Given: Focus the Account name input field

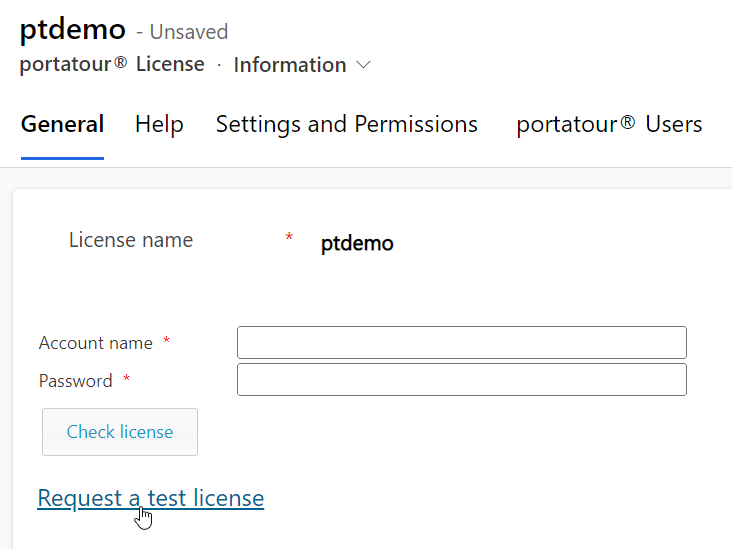Looking at the screenshot, I should pos(462,343).
